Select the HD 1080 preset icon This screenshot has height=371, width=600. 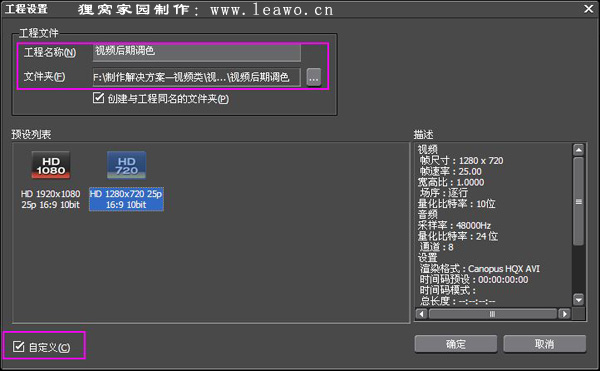tap(51, 165)
